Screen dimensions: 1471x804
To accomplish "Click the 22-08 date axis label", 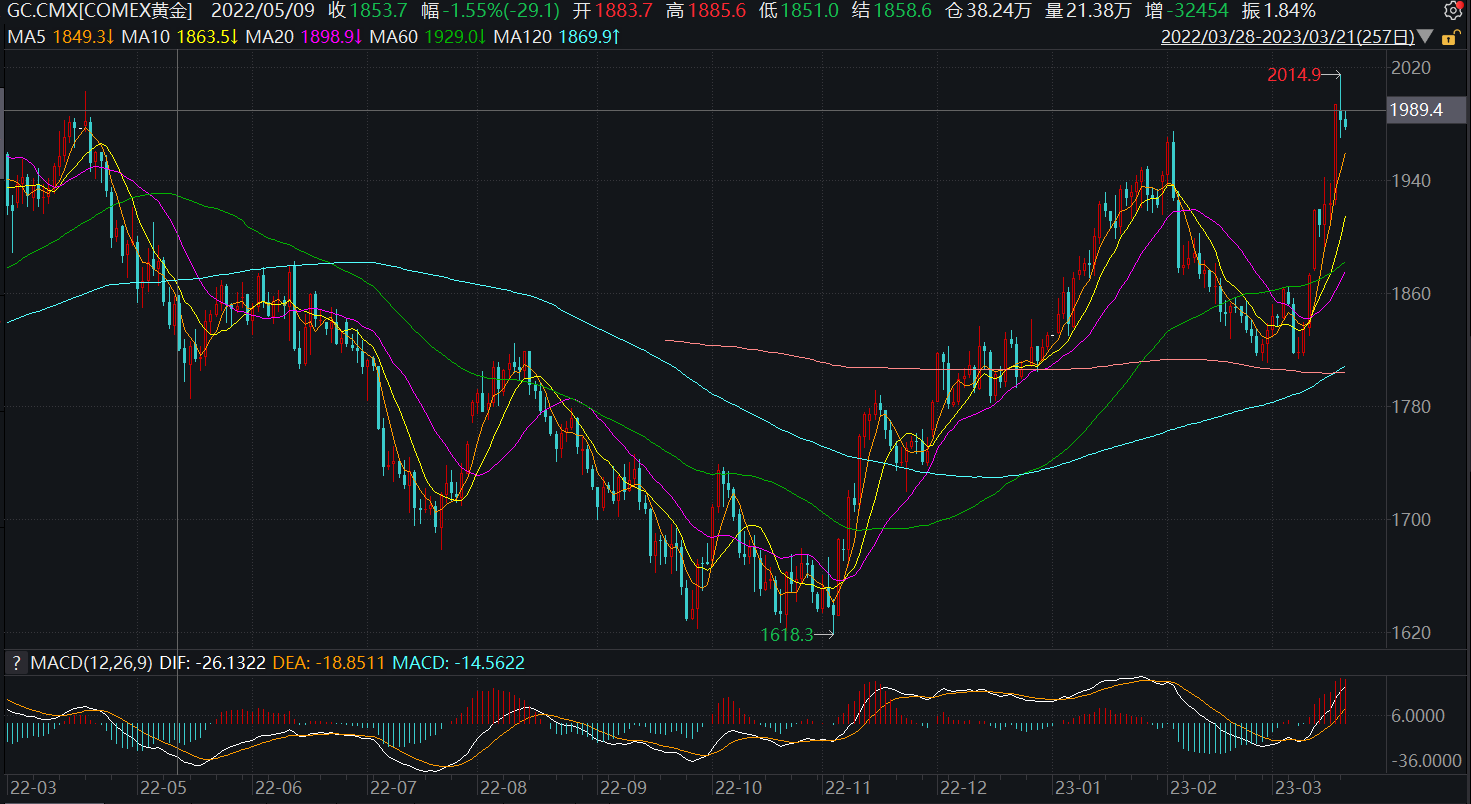I will tap(503, 787).
